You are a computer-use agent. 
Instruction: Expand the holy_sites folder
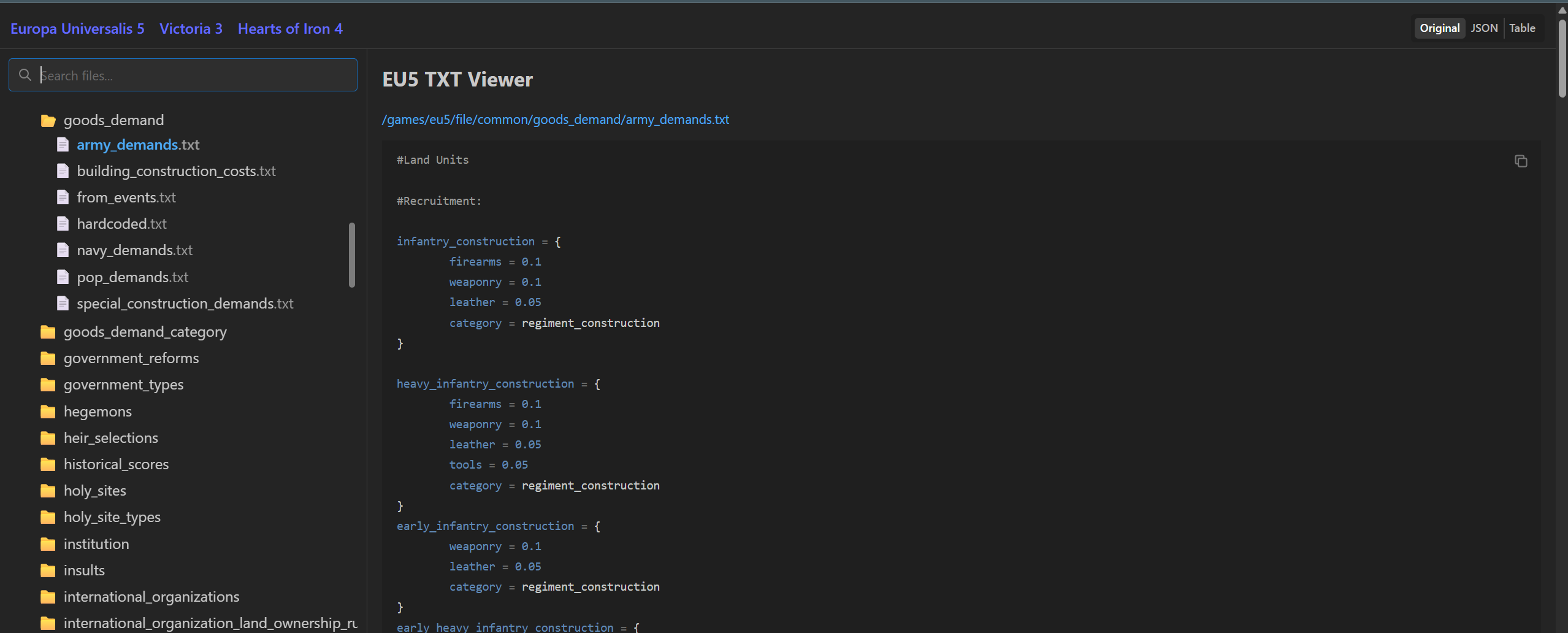(x=95, y=491)
